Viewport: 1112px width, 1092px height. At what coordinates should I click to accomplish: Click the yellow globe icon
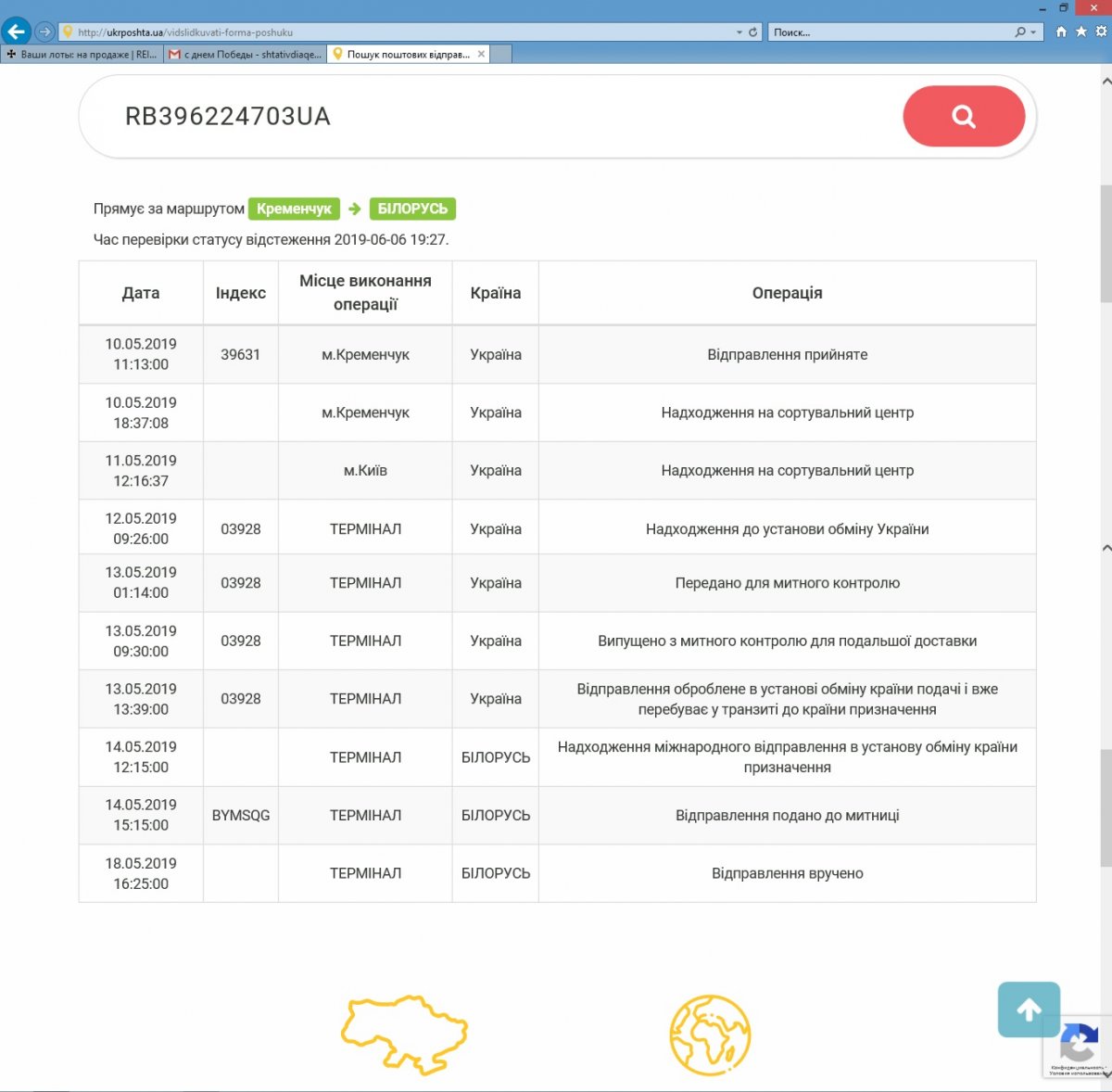(710, 1035)
